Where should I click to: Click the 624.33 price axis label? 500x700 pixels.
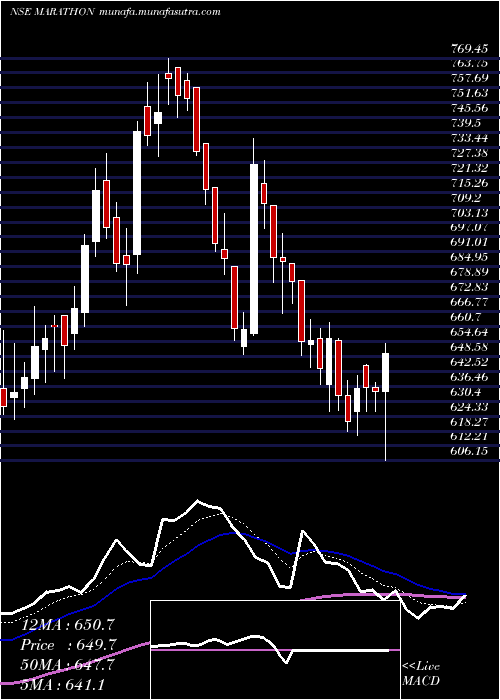point(469,407)
